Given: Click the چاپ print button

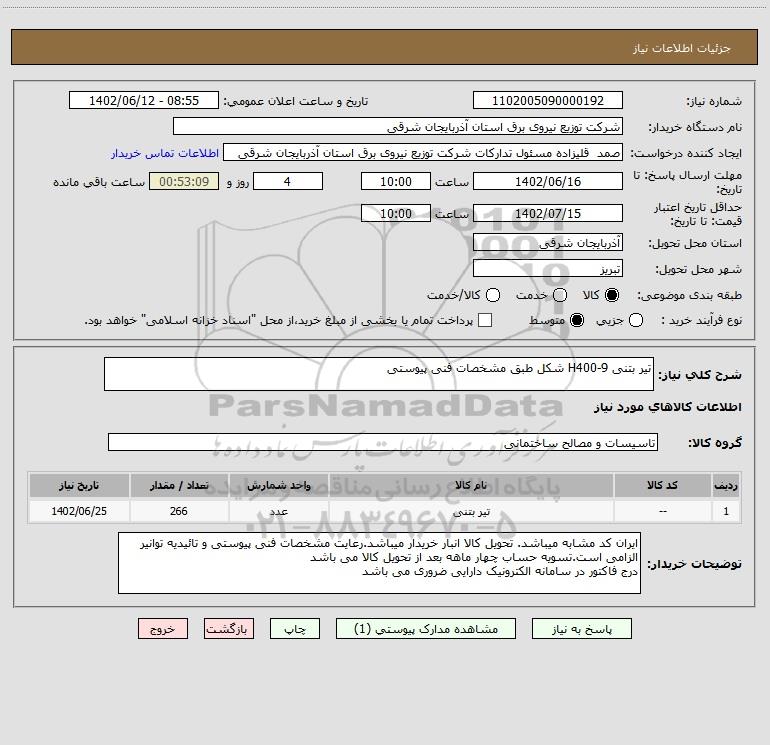Looking at the screenshot, I should pos(295,629).
